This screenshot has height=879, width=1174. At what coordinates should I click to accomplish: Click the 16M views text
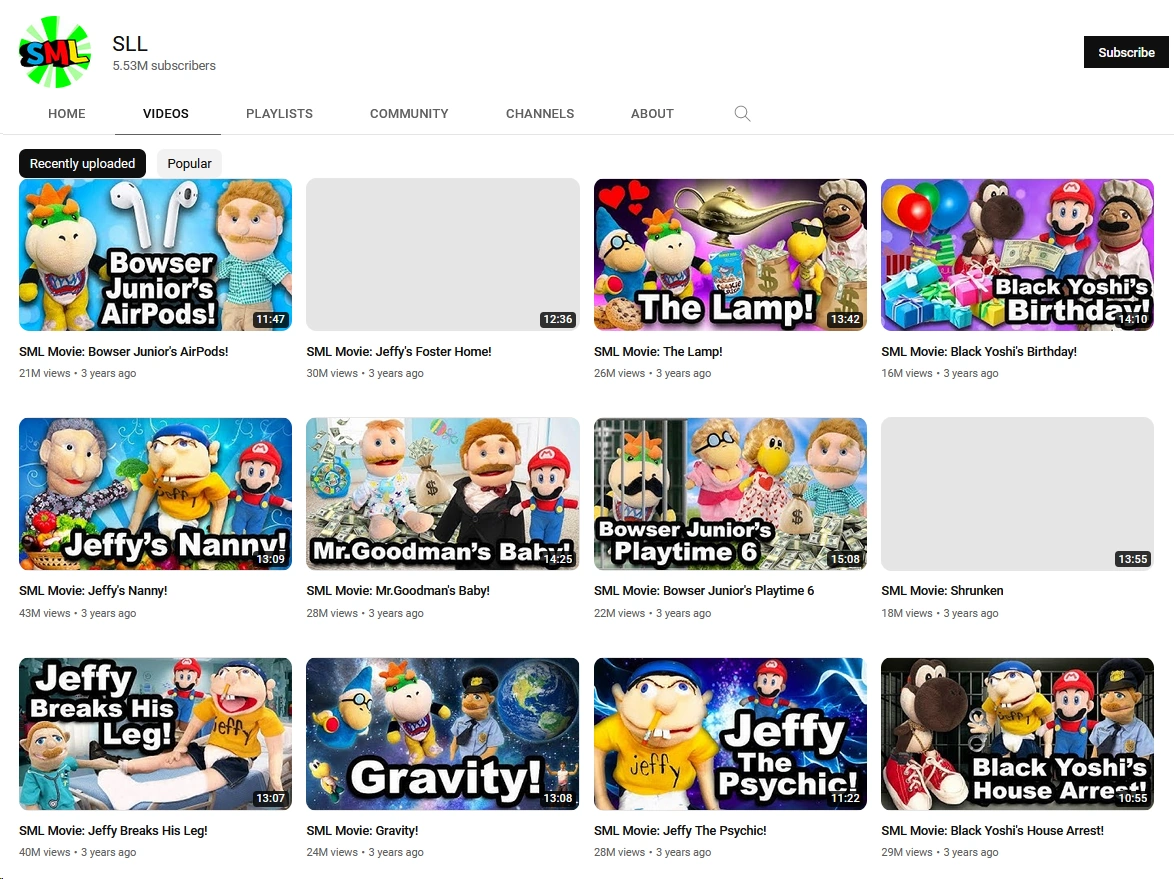[907, 374]
